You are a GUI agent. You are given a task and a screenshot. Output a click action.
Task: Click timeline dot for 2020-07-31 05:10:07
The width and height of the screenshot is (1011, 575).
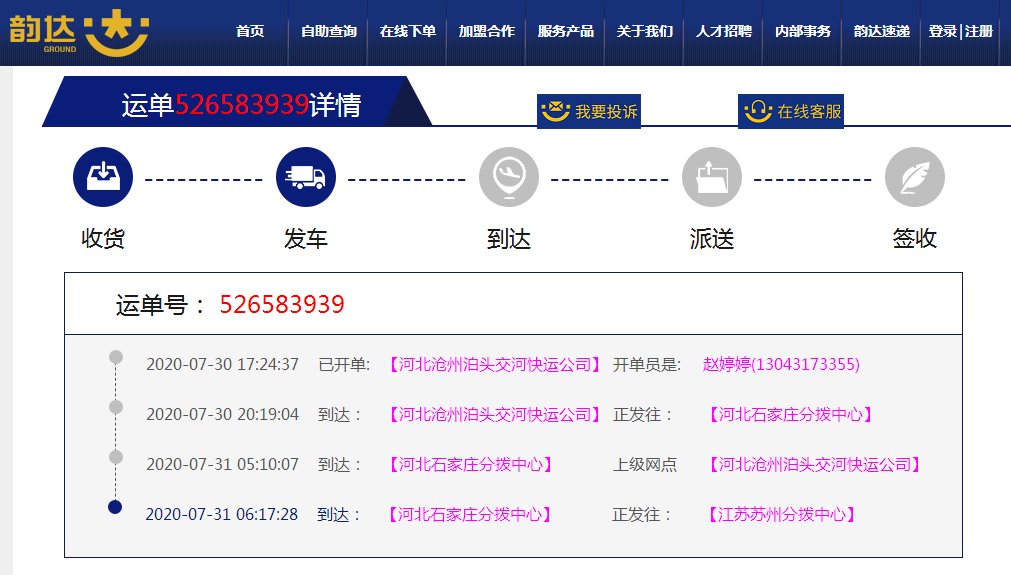tap(116, 457)
